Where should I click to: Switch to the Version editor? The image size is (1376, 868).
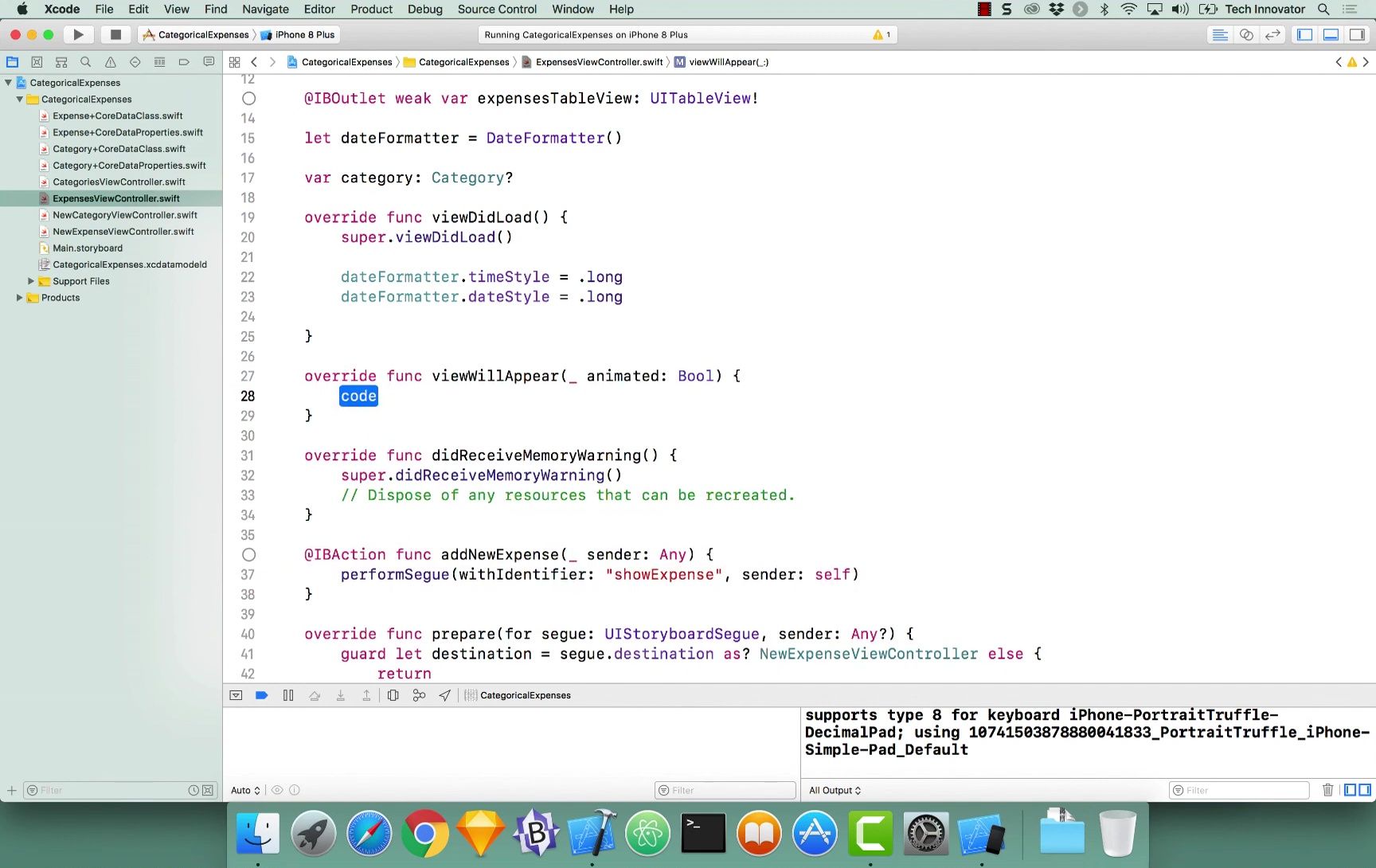(x=1272, y=34)
